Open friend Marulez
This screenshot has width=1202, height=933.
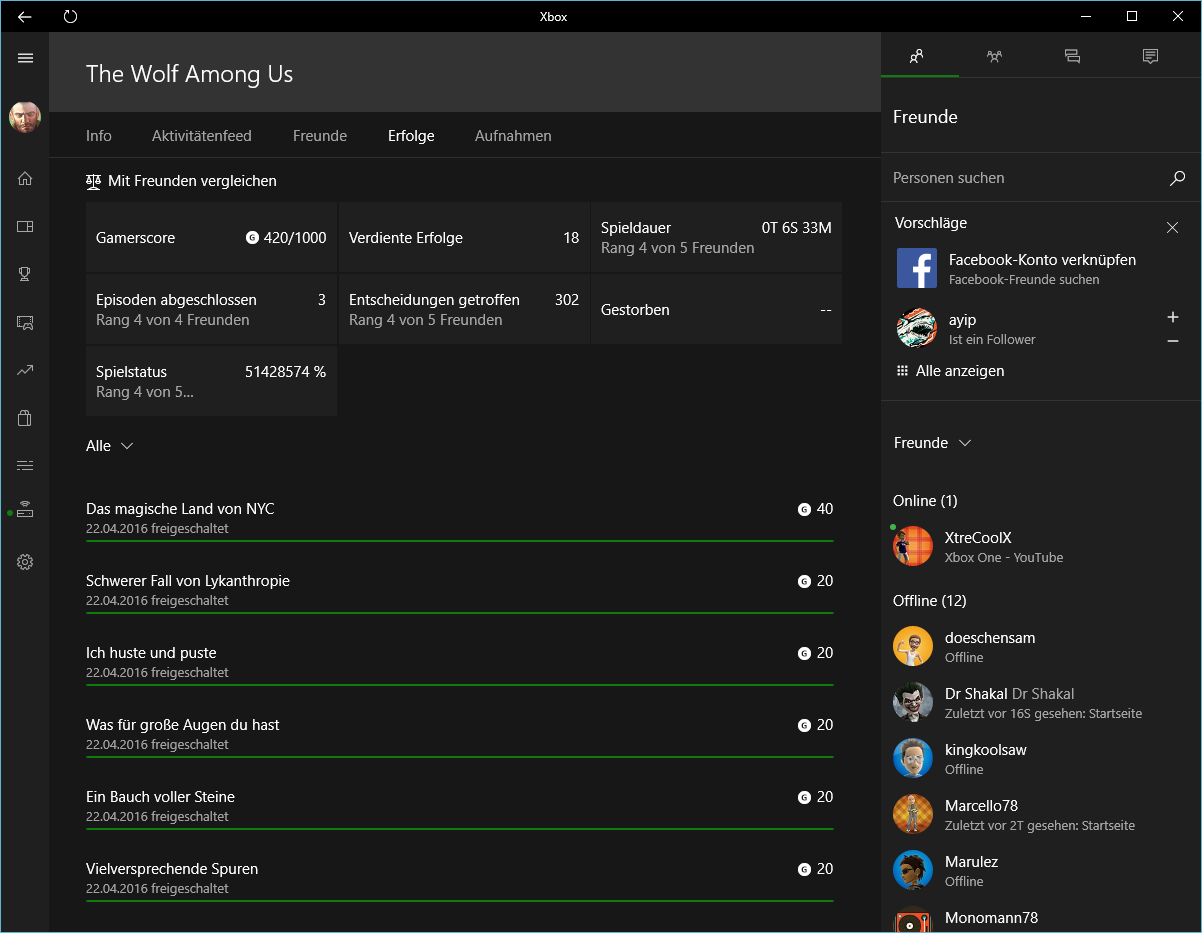click(x=1041, y=870)
